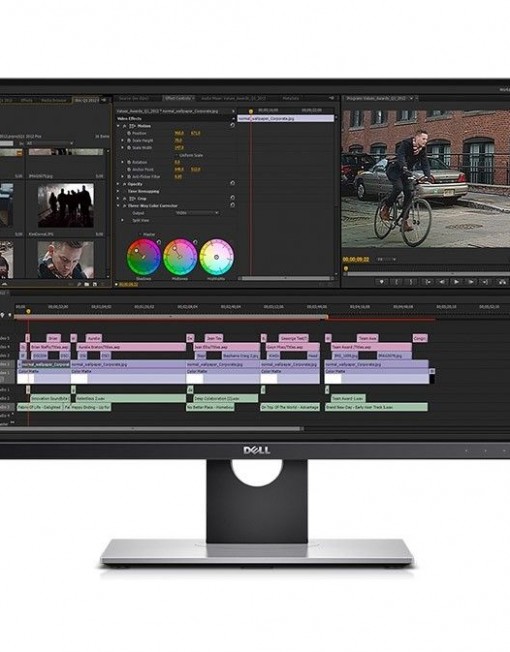Click the Highlights color wheel

(216, 256)
